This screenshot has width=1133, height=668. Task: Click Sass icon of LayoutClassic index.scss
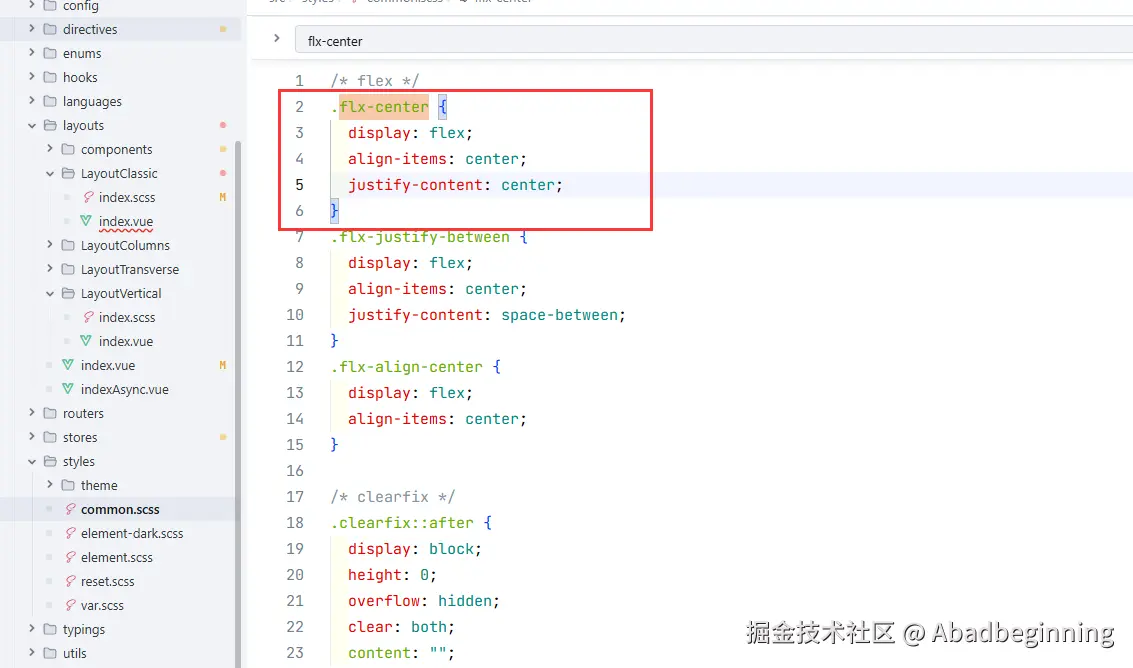(88, 197)
